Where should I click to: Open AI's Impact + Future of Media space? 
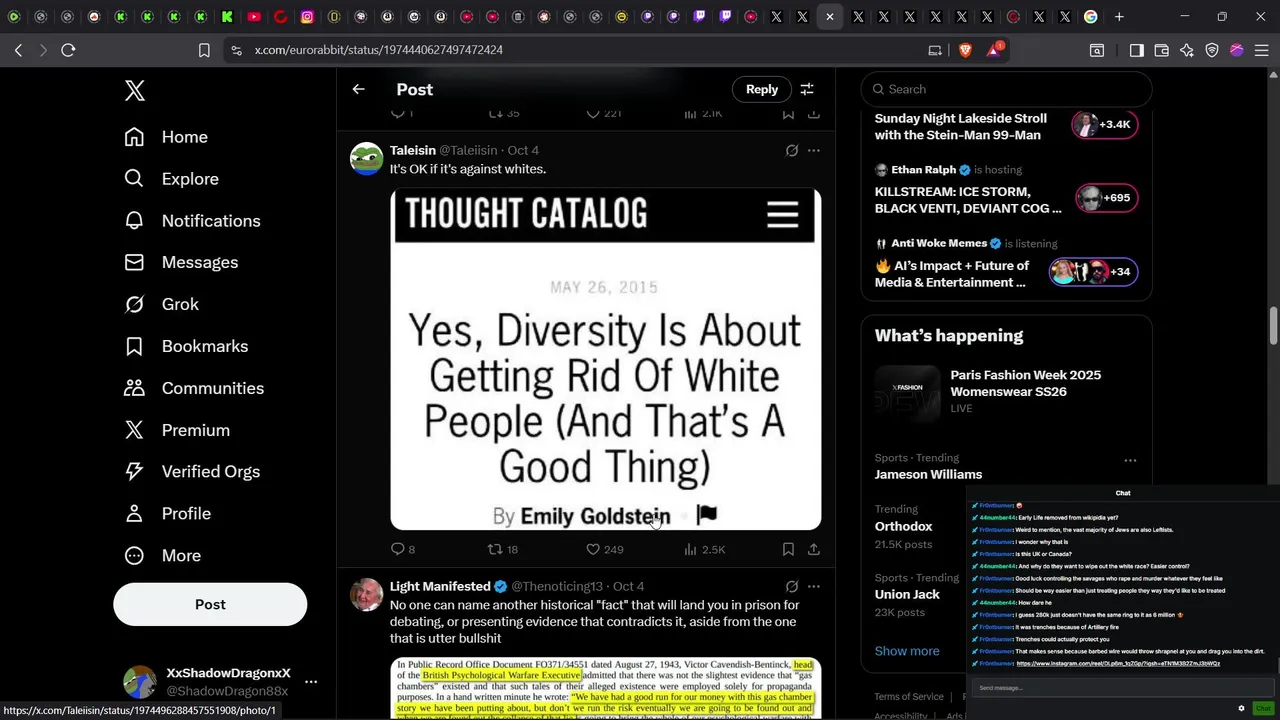[1006, 265]
